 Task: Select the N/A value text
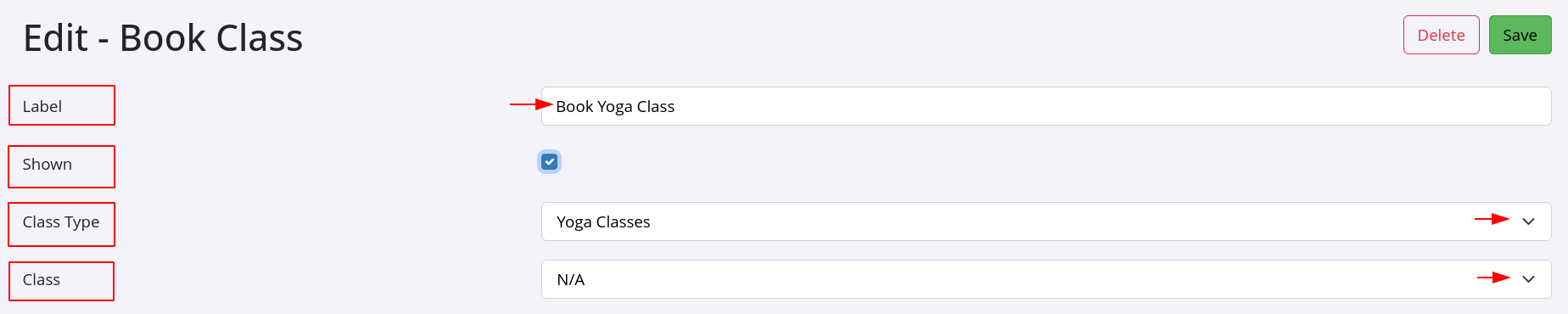click(x=571, y=279)
